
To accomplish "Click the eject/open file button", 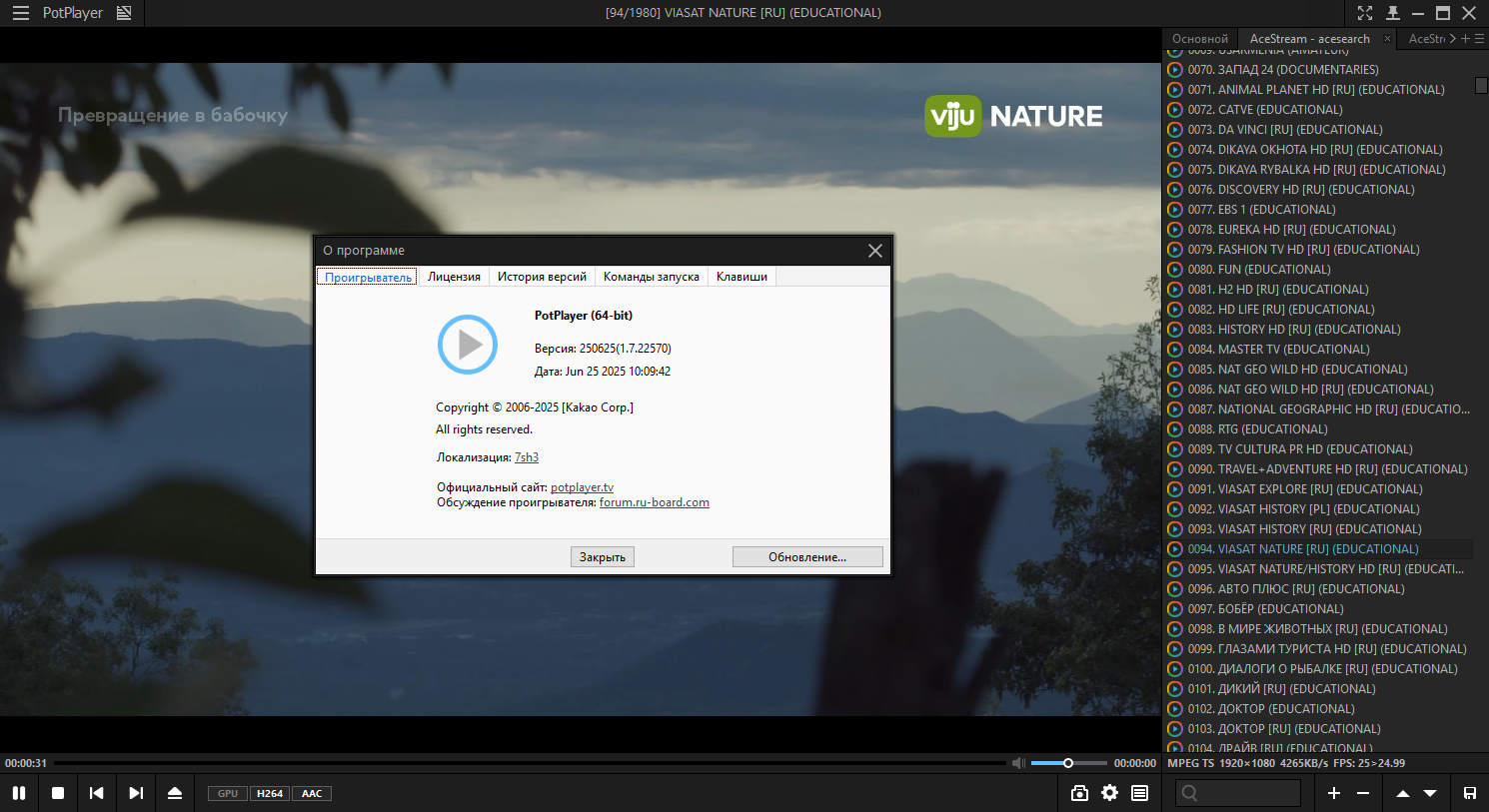I will point(175,793).
